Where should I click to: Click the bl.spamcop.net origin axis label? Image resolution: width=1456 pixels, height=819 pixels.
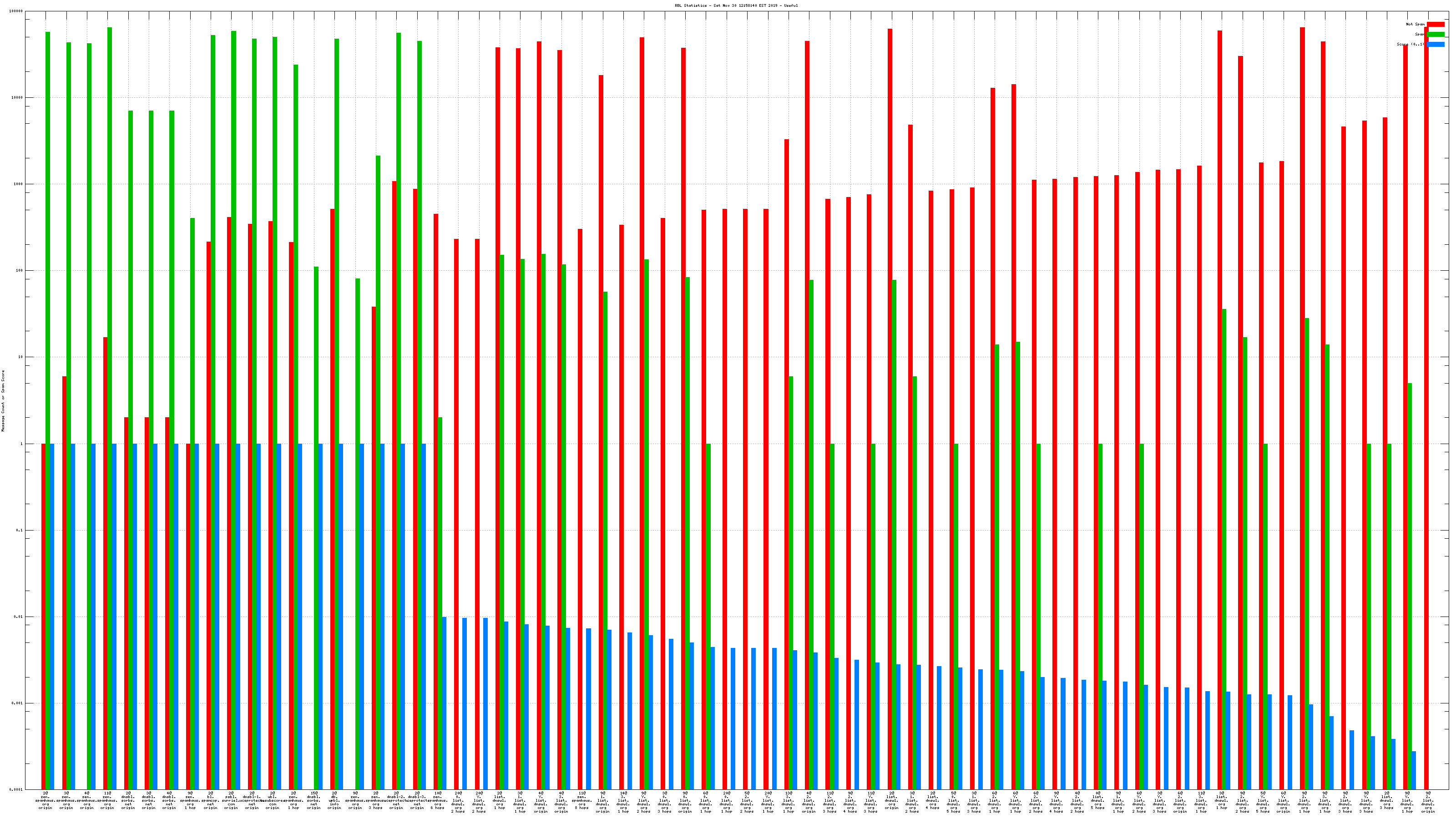pyautogui.click(x=210, y=800)
